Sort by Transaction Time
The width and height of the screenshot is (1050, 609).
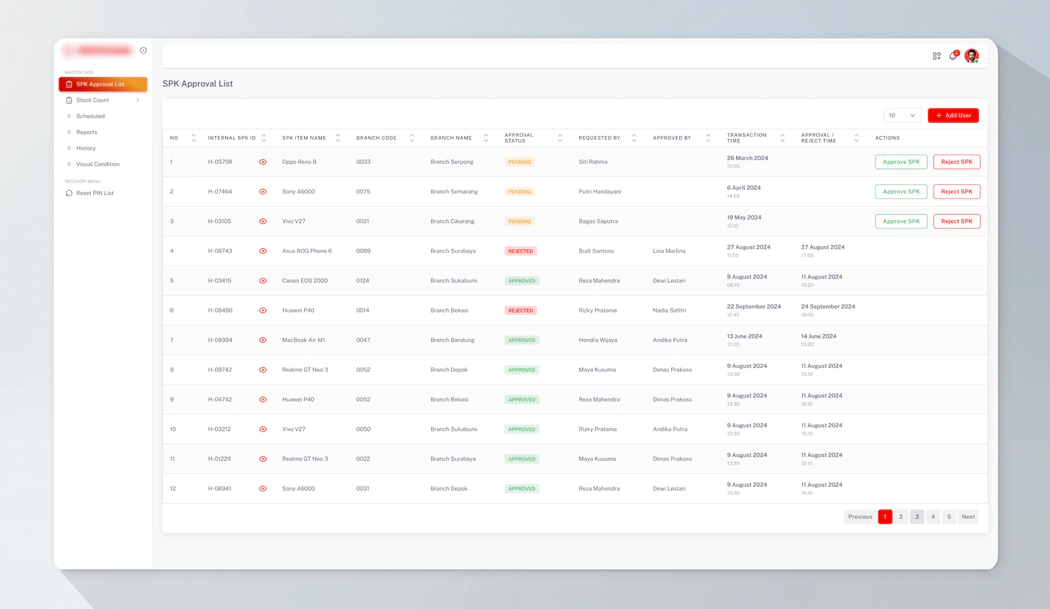[782, 138]
